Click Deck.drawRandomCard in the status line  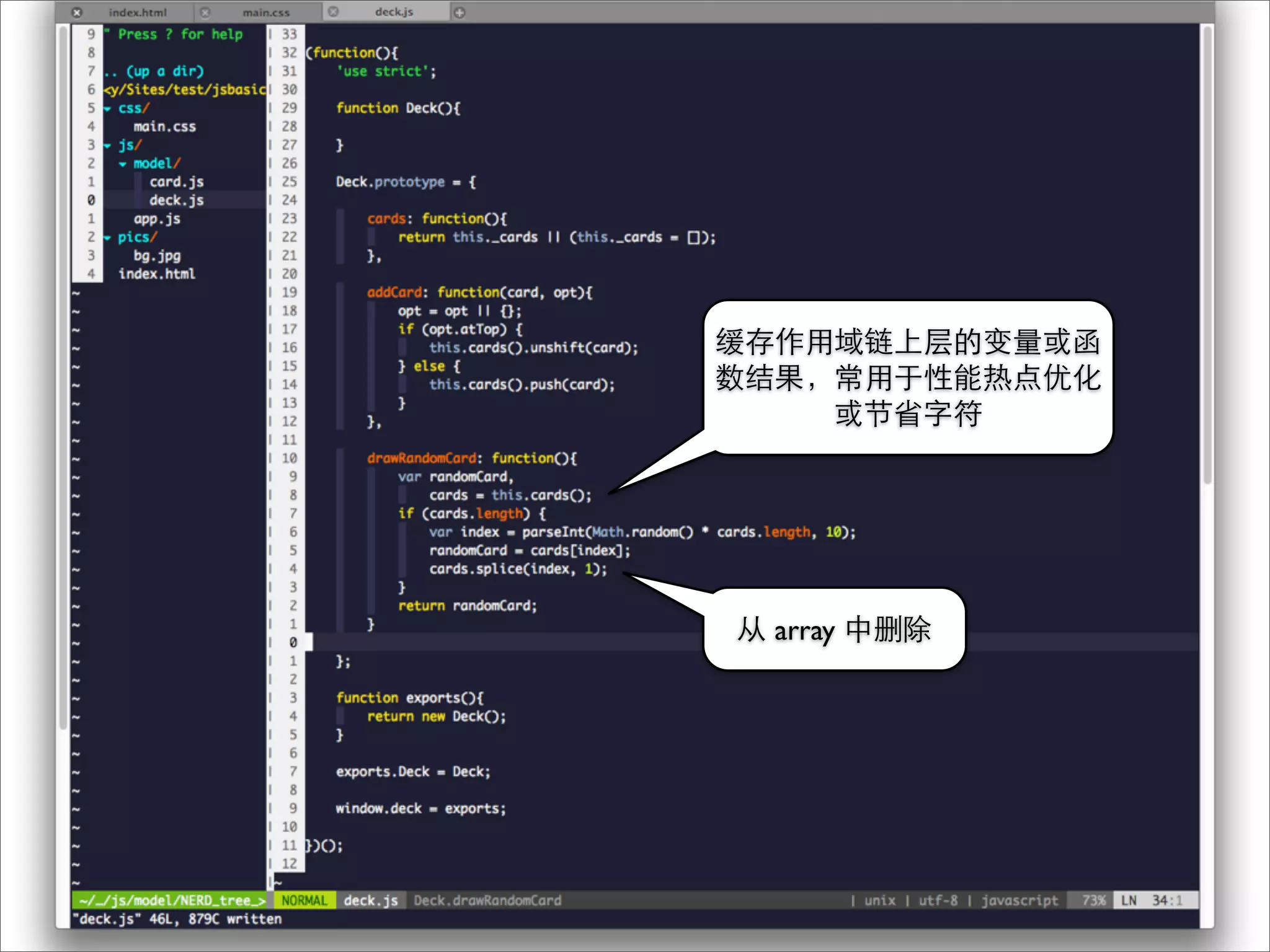(x=487, y=901)
